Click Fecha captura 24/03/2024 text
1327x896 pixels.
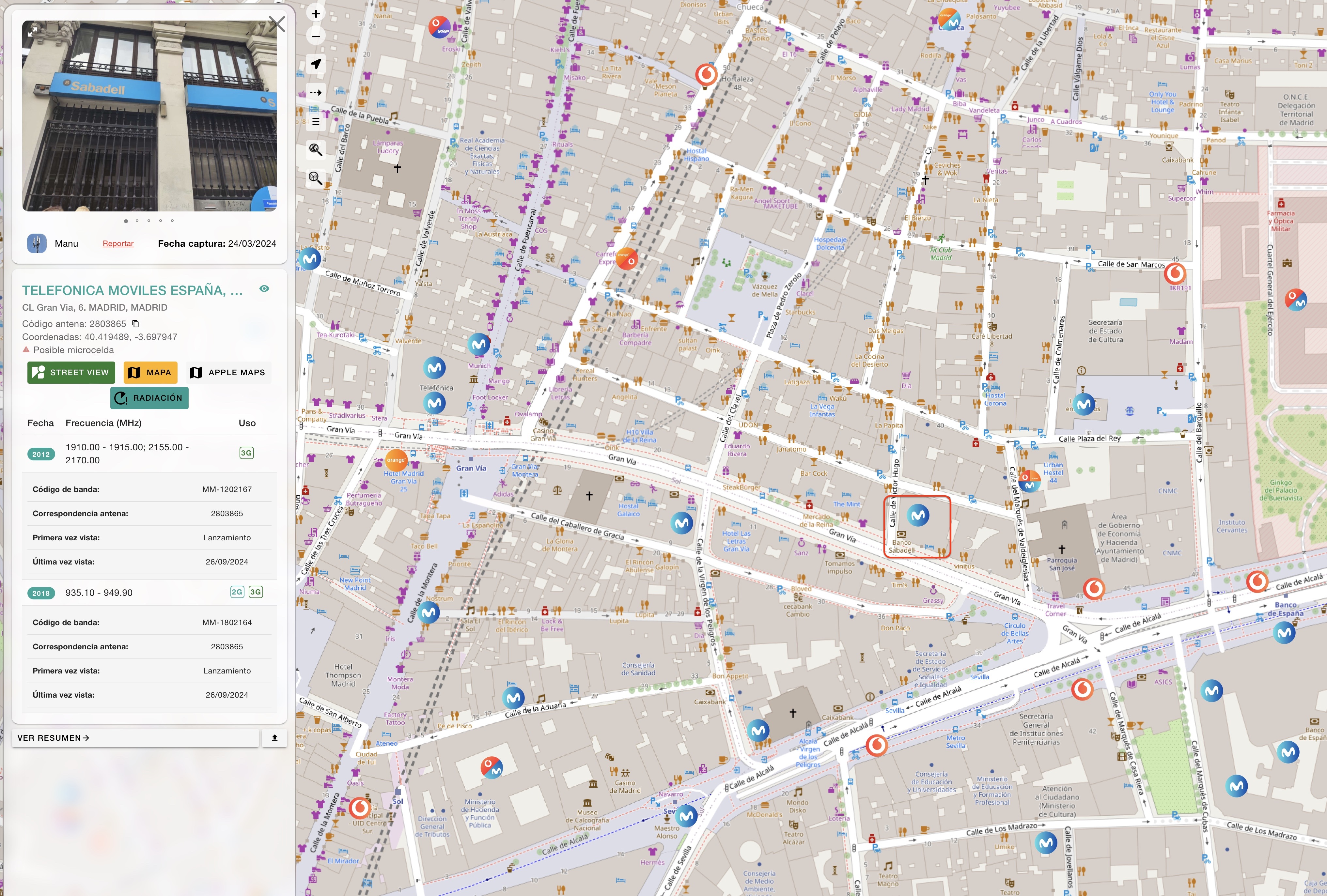[x=217, y=244]
